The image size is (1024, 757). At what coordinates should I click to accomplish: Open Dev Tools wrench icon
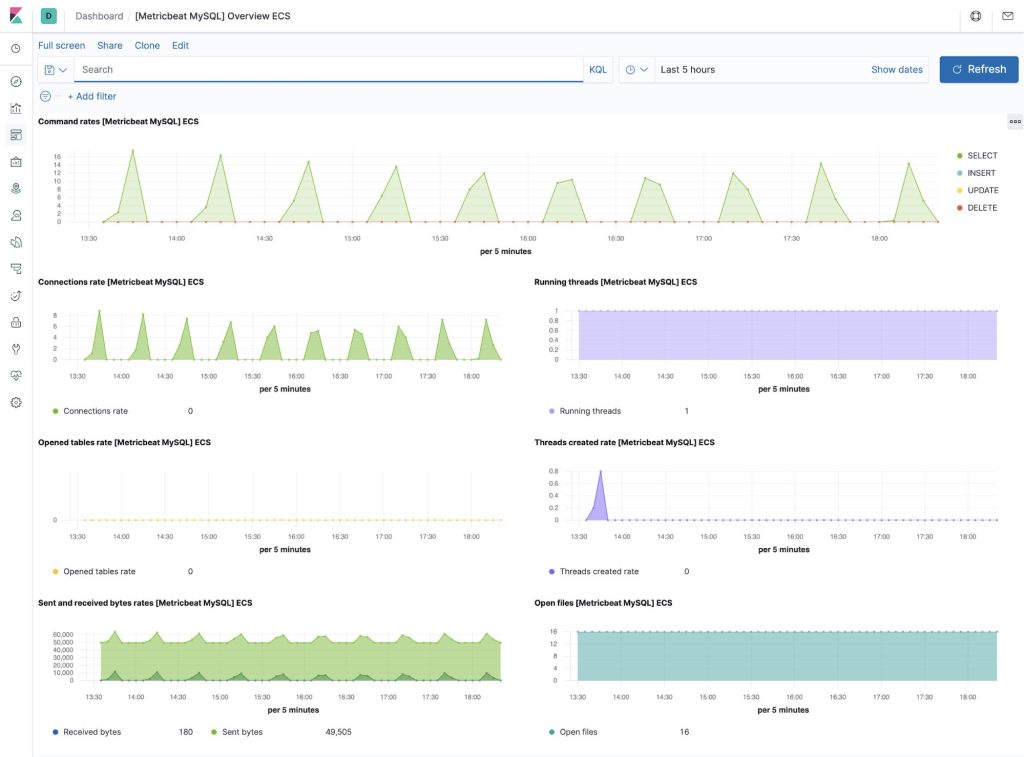[x=16, y=349]
